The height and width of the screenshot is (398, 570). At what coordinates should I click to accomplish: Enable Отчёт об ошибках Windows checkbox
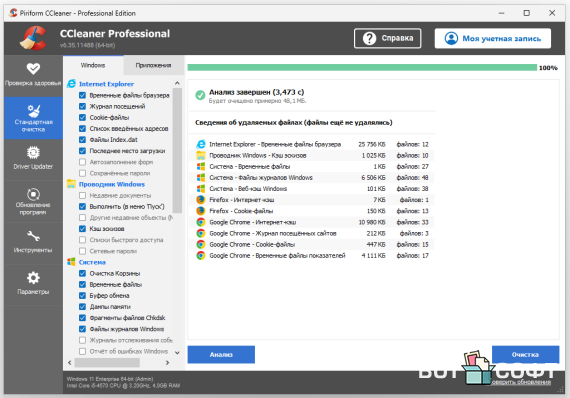(83, 351)
